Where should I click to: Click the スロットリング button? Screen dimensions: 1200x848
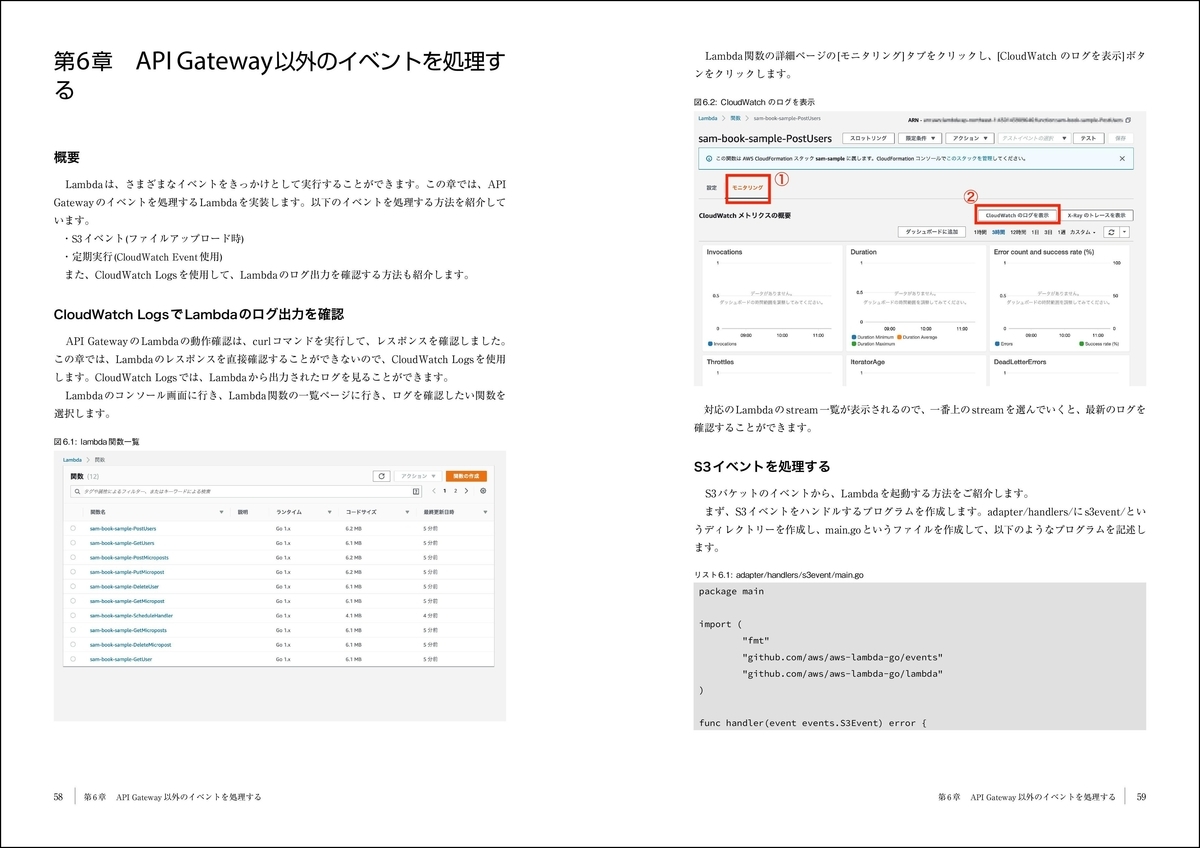click(x=867, y=138)
